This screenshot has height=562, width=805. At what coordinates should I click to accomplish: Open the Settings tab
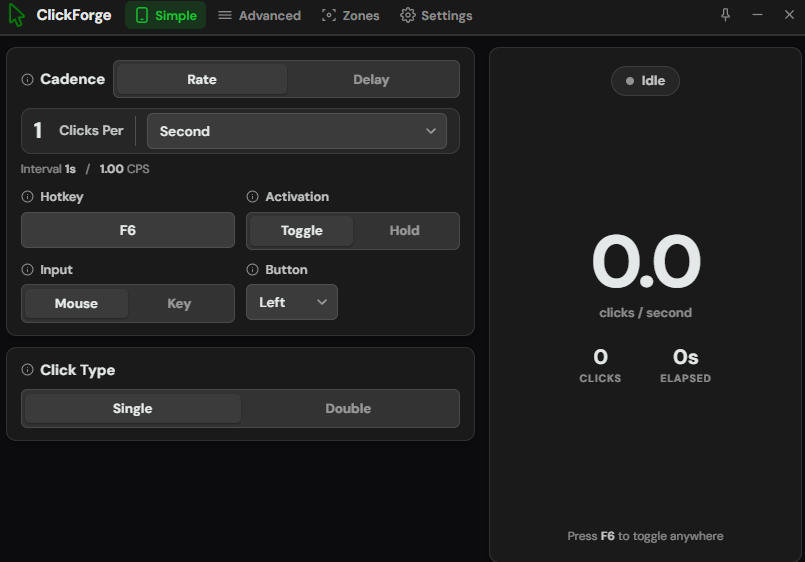tap(436, 15)
